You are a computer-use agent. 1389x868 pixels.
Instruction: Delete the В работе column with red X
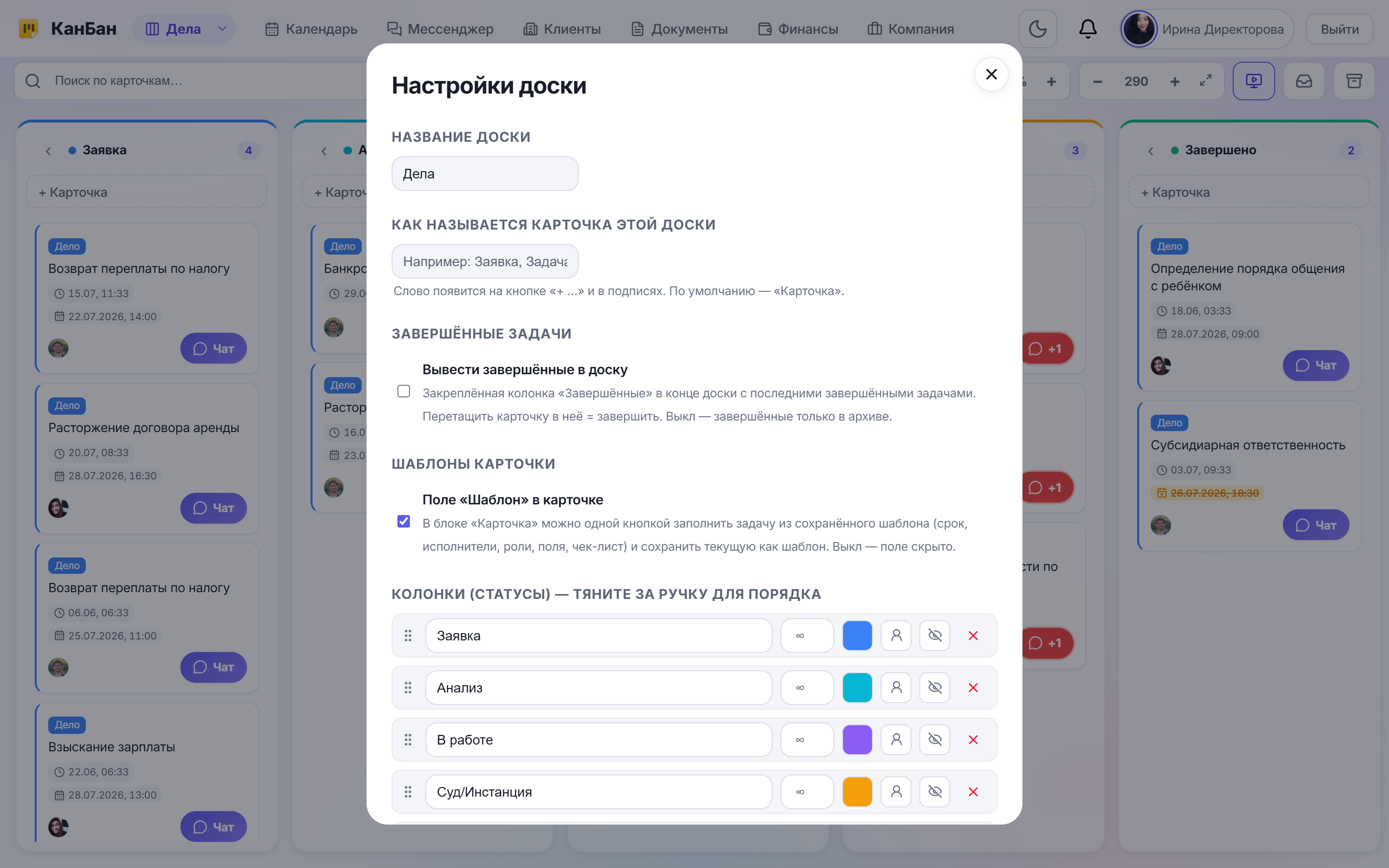coord(973,740)
